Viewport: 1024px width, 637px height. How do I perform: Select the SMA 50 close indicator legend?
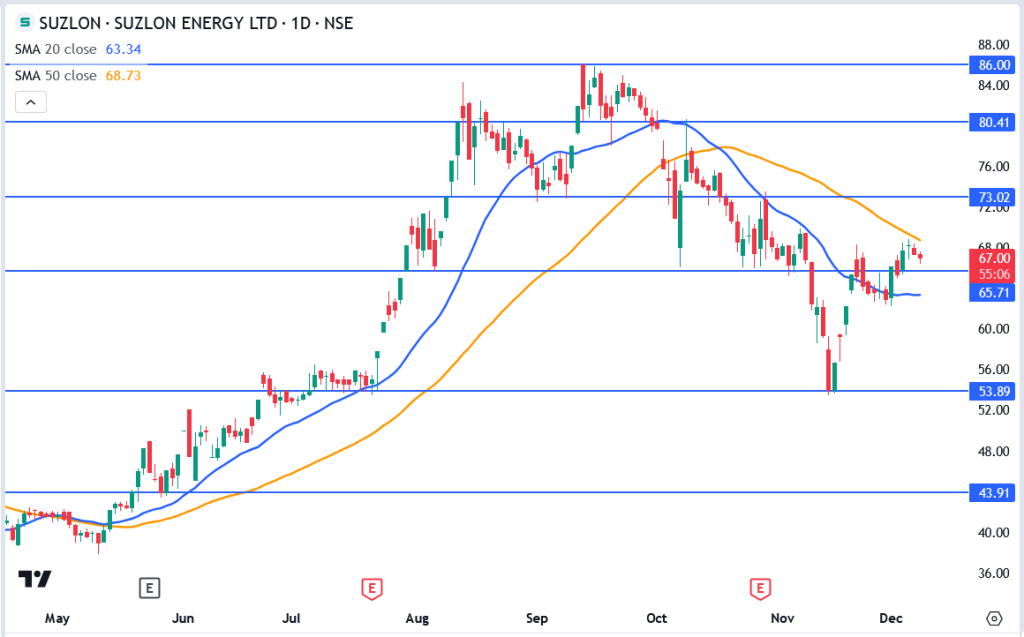(x=56, y=76)
